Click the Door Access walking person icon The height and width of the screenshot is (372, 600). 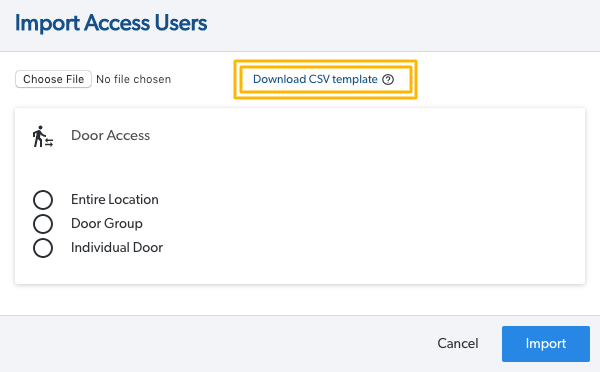[x=42, y=136]
